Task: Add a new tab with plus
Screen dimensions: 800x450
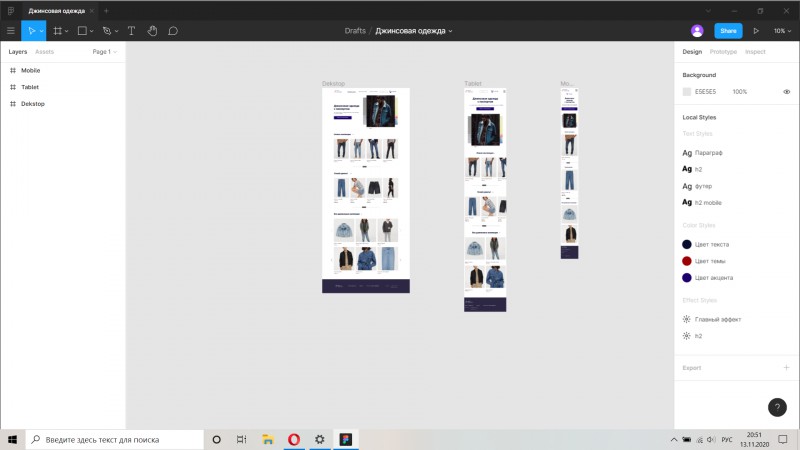Action: click(106, 11)
